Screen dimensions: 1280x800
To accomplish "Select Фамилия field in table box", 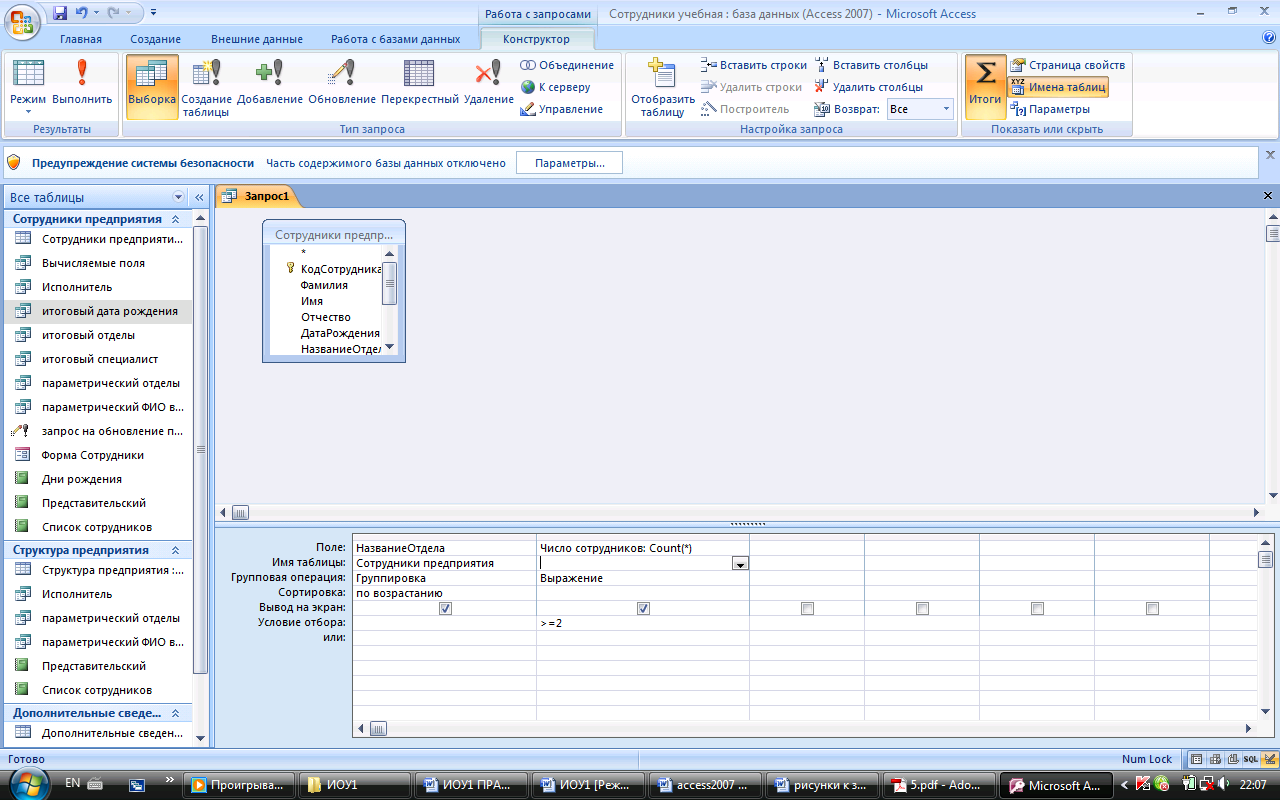I will tap(324, 285).
